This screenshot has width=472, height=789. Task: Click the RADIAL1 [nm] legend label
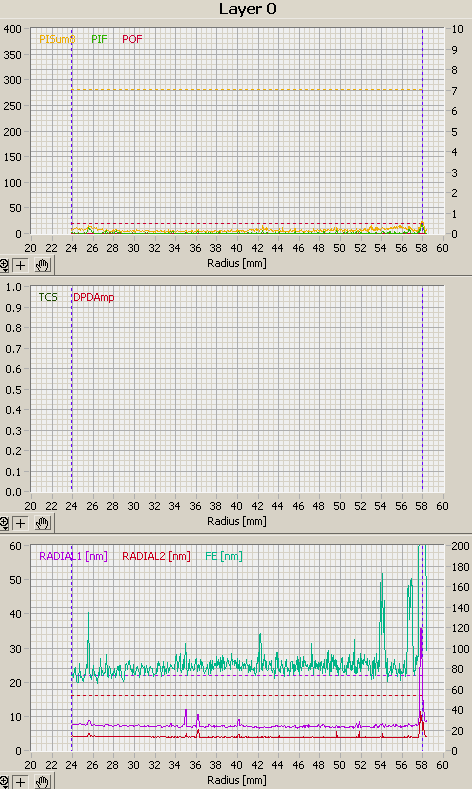pyautogui.click(x=73, y=556)
